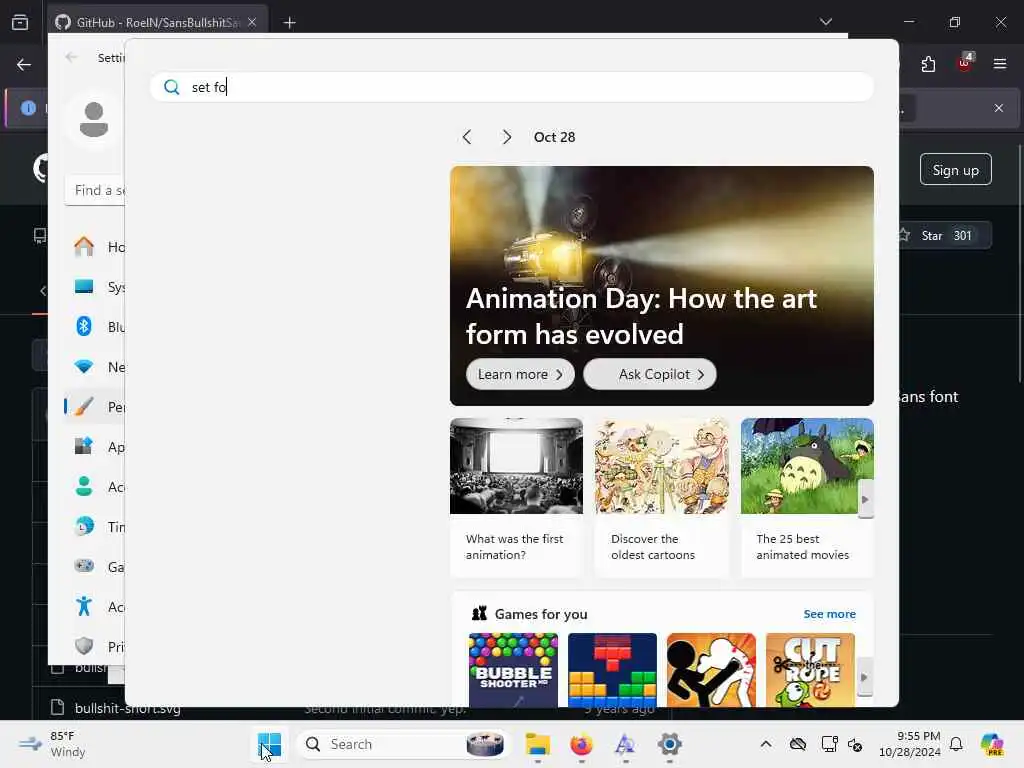The height and width of the screenshot is (768, 1024).
Task: Open the Firefox extensions puzzle icon
Action: pyautogui.click(x=928, y=64)
